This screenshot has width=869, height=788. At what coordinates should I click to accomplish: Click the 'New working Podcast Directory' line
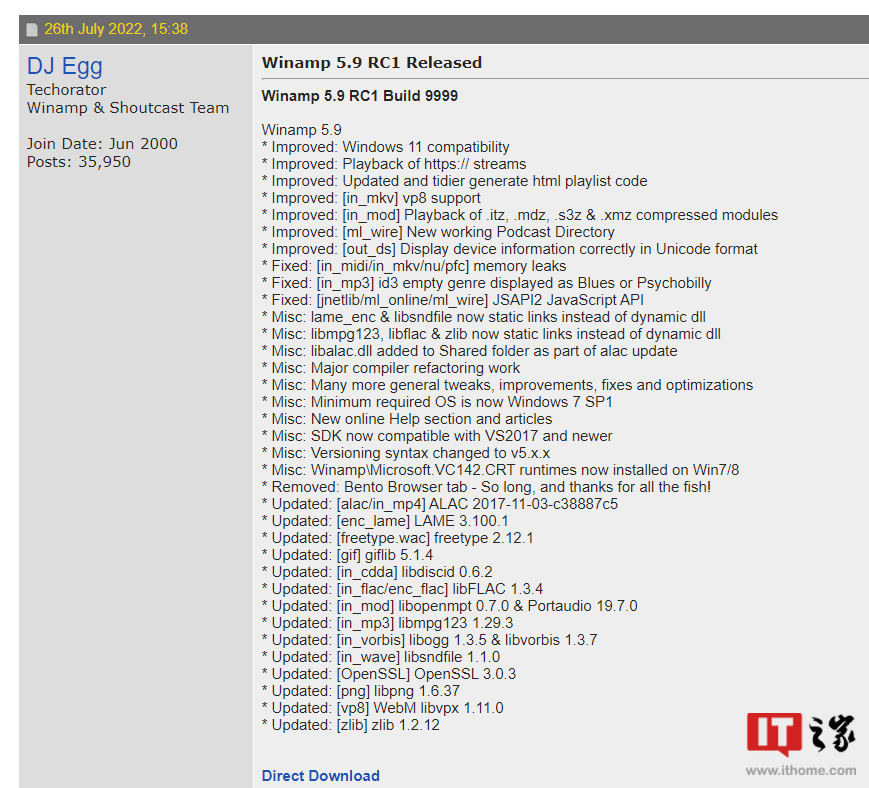click(438, 232)
